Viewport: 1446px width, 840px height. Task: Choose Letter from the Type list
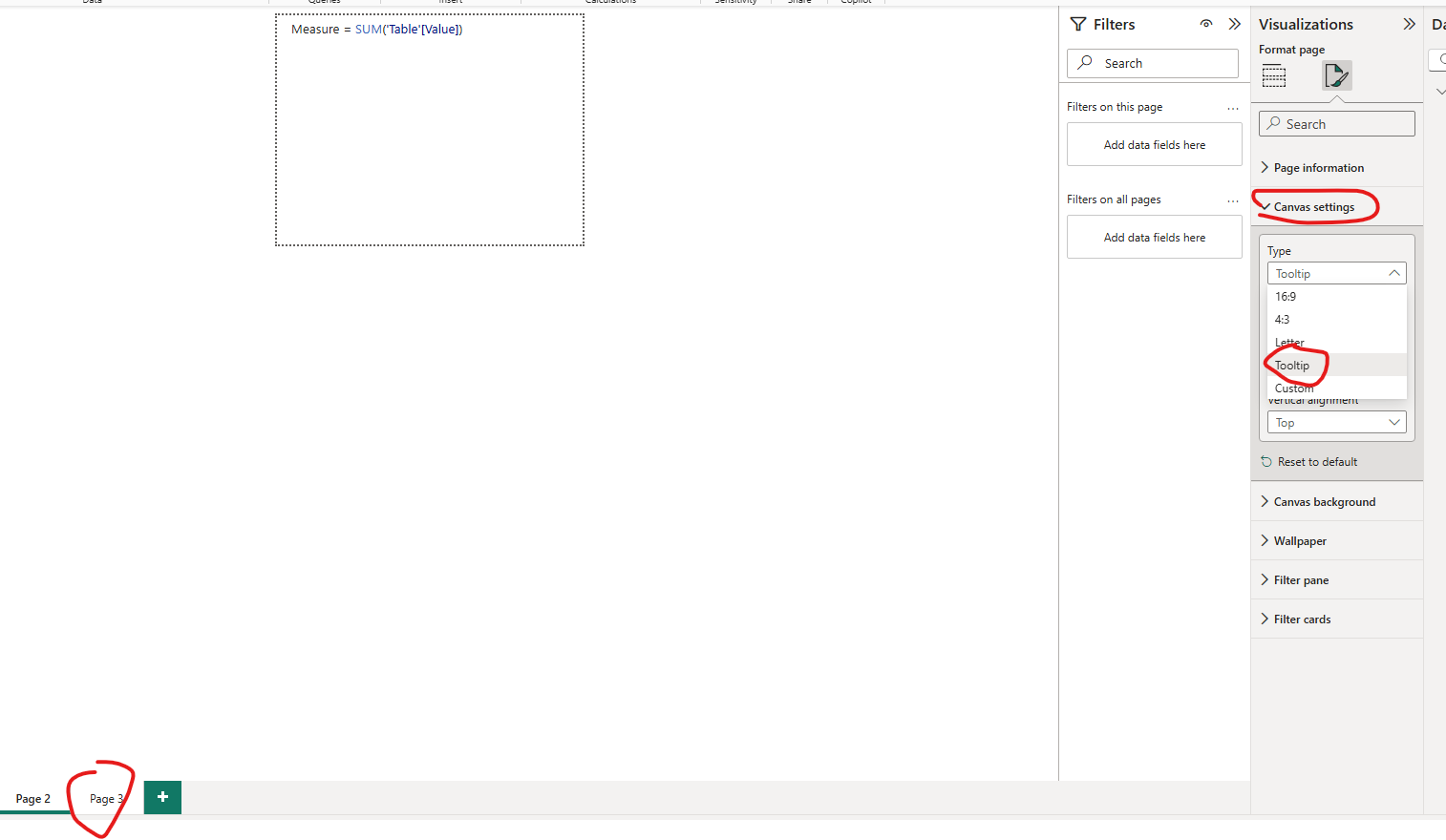[1337, 343]
